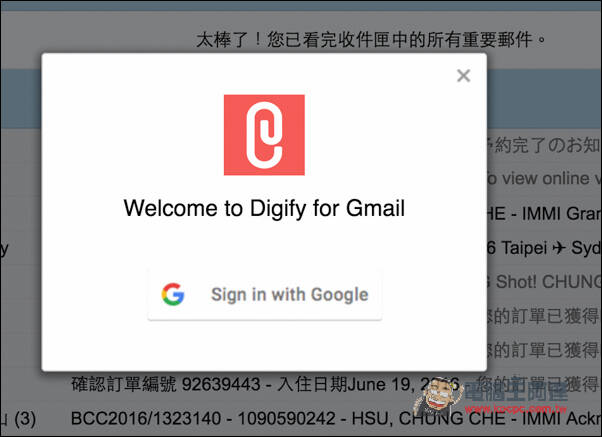The width and height of the screenshot is (602, 437).
Task: Click the airplane symbol in flight subject
Action: coord(559,248)
